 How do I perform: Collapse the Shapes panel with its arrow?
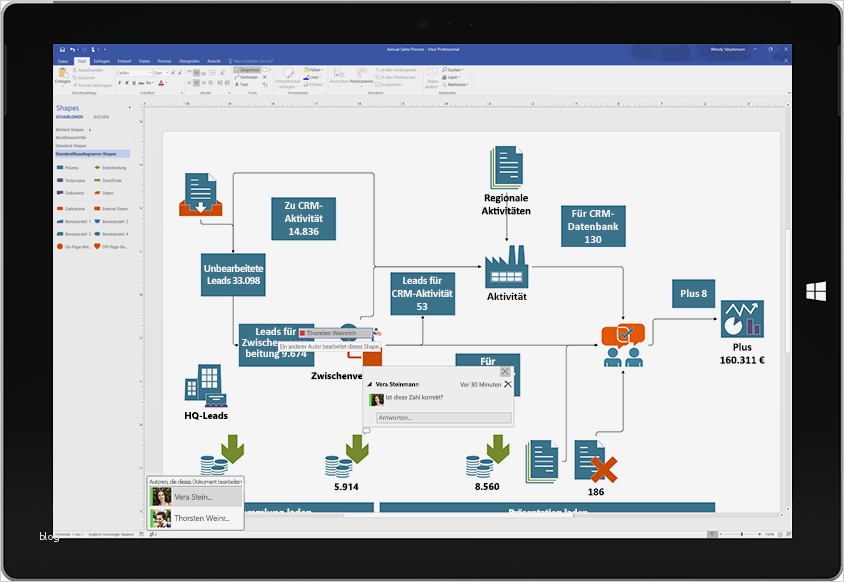pos(128,107)
